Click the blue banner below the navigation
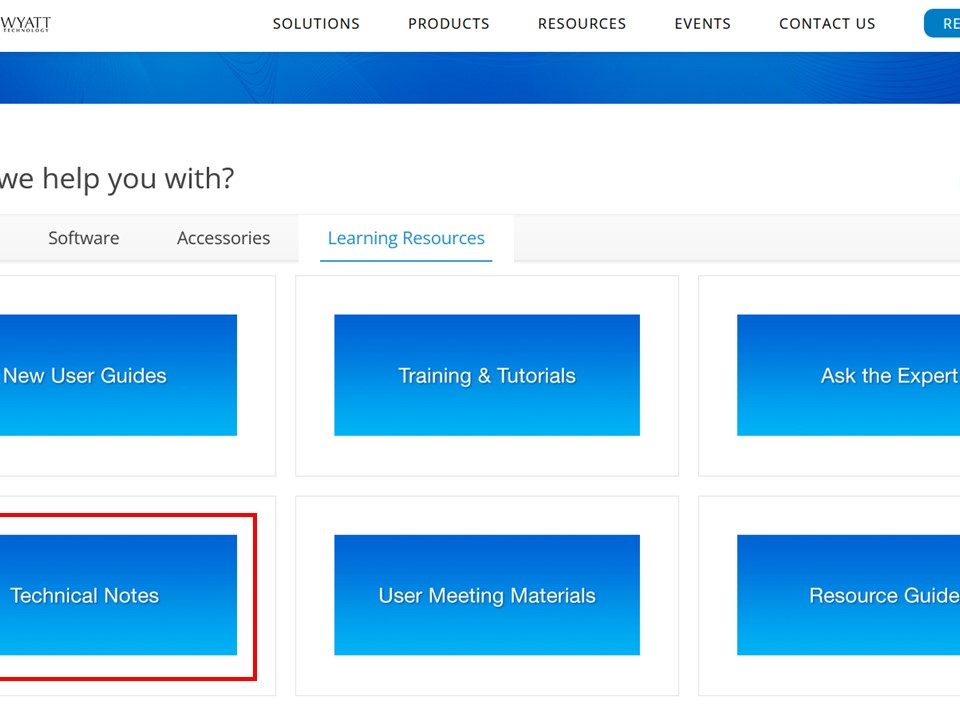 click(x=480, y=78)
